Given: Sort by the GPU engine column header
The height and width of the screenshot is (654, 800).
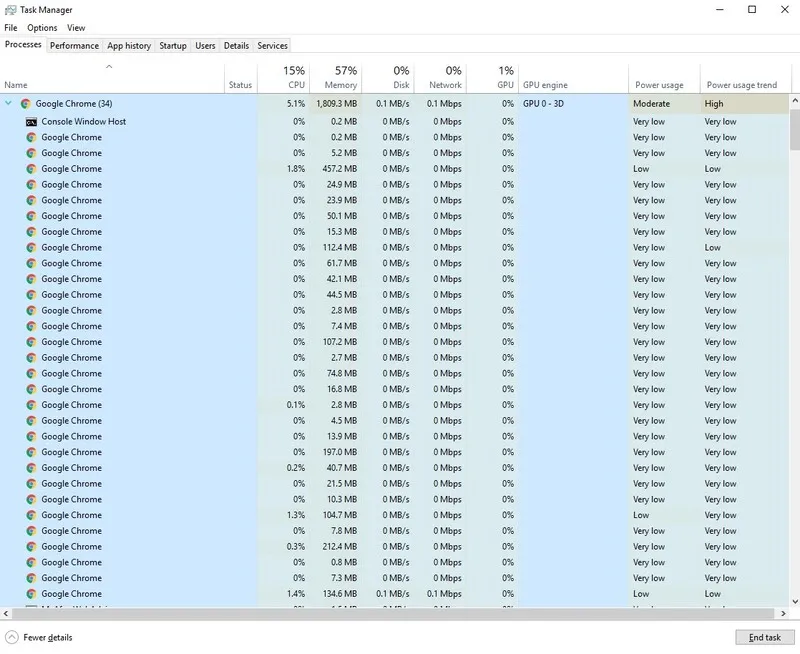Looking at the screenshot, I should [x=573, y=78].
